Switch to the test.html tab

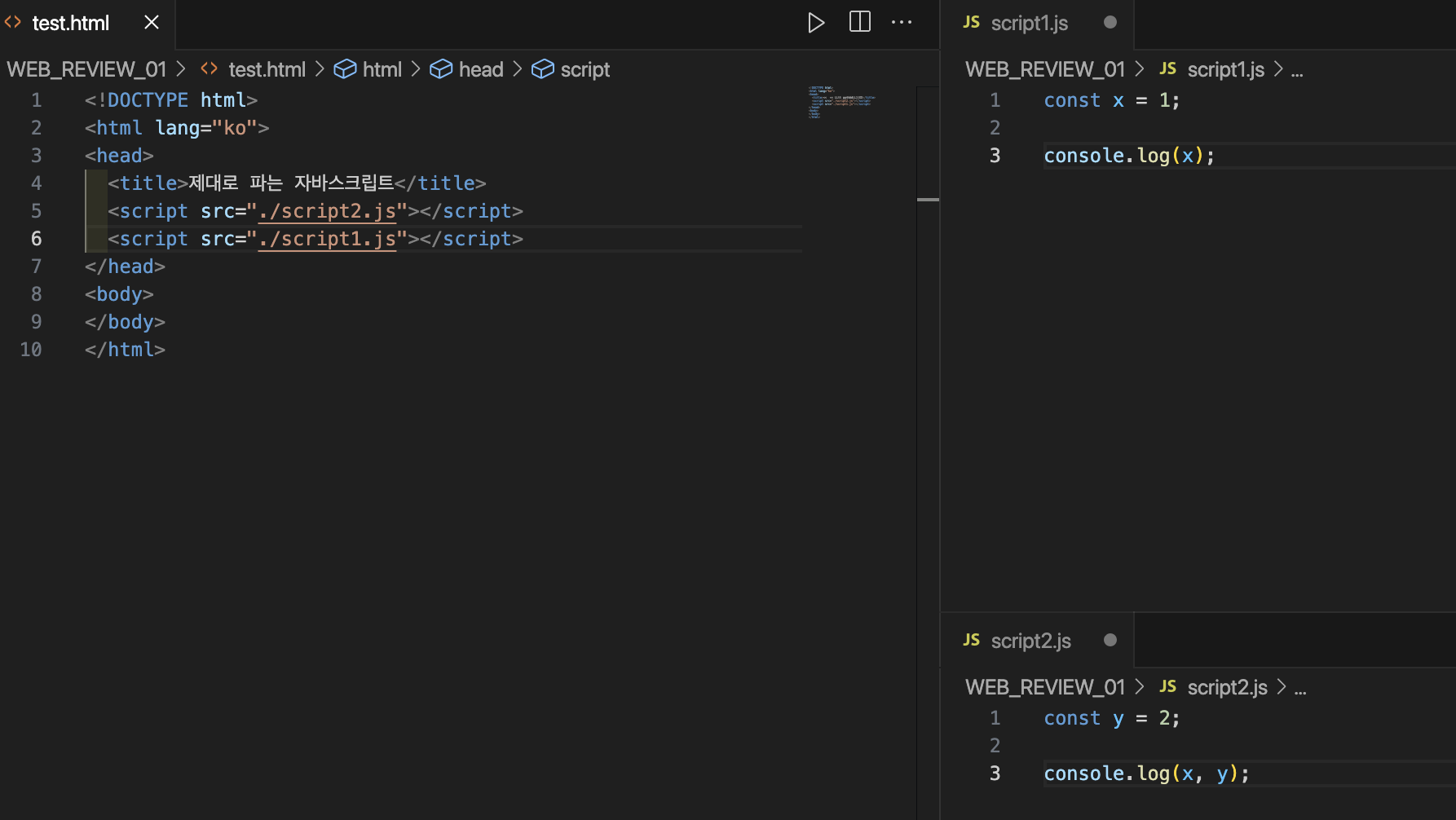point(70,23)
